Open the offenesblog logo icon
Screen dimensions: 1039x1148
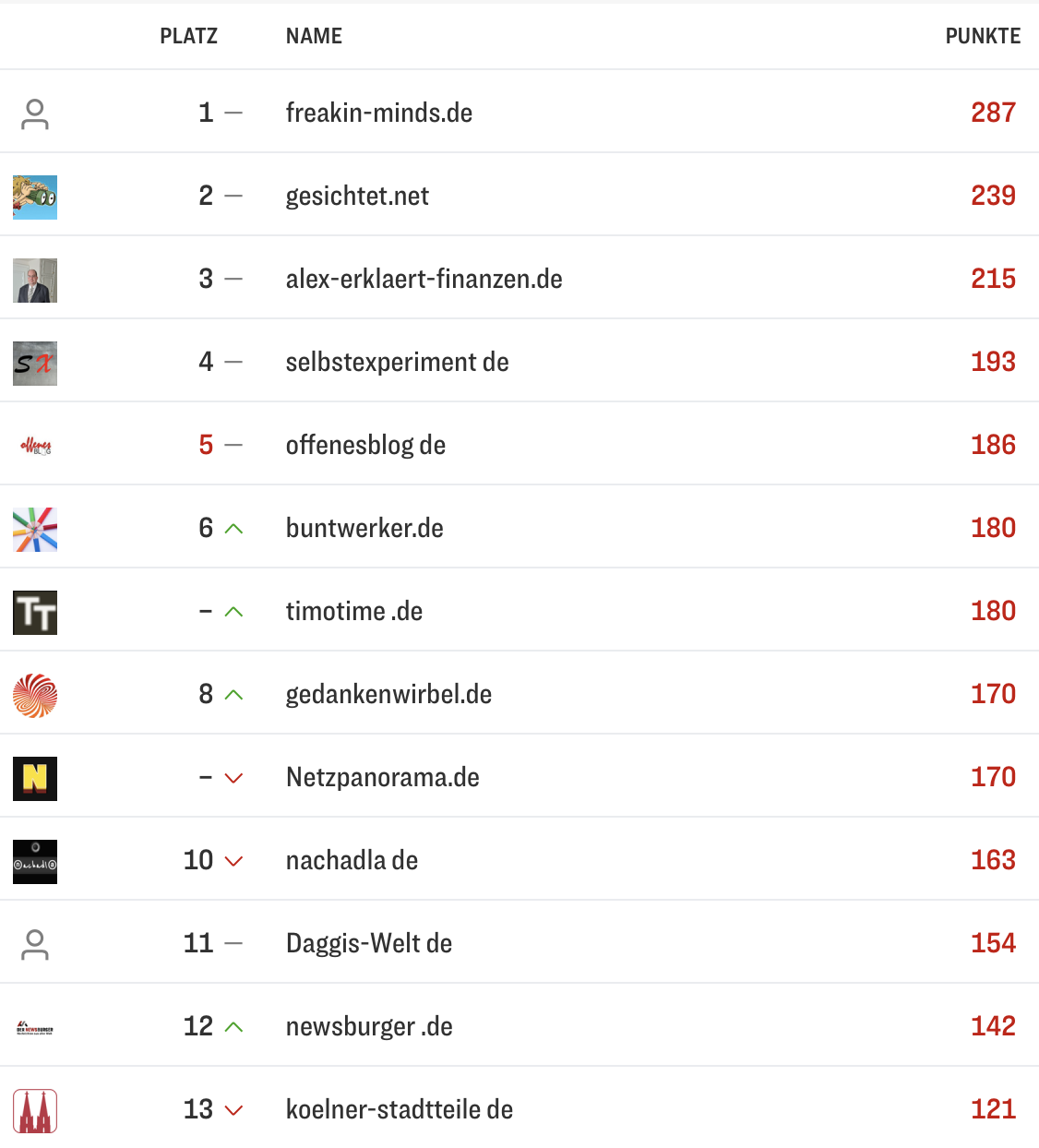[x=34, y=446]
